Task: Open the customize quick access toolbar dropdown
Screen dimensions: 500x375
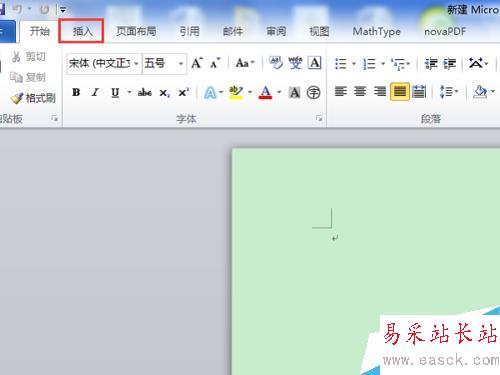Action: (x=63, y=10)
